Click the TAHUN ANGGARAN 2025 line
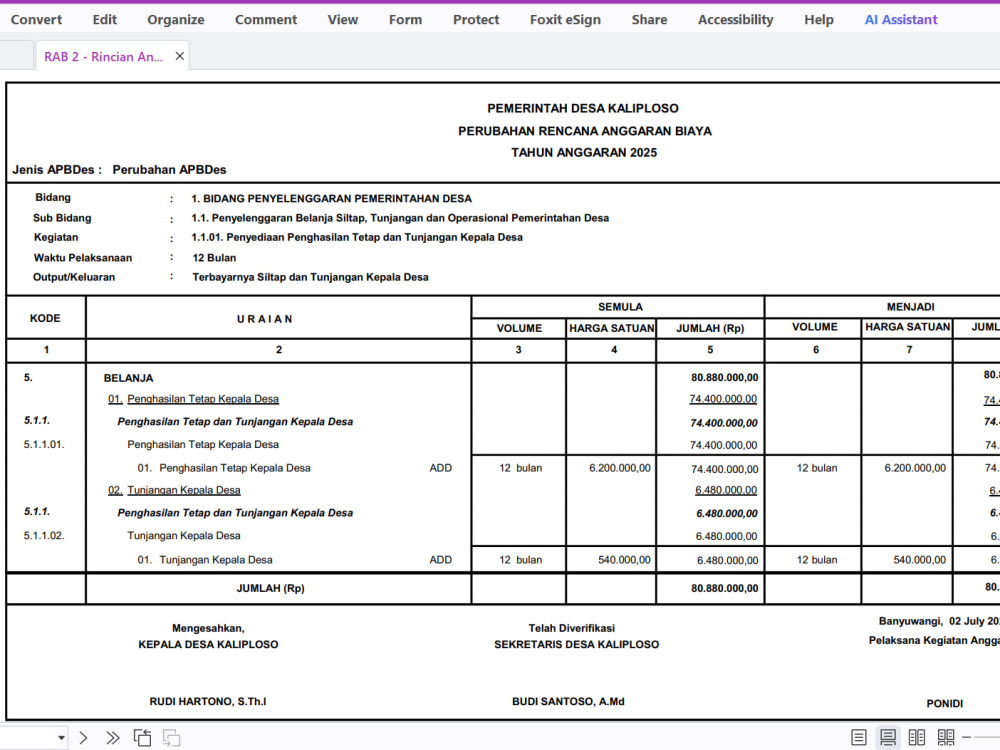Viewport: 1000px width, 750px height. (x=584, y=152)
